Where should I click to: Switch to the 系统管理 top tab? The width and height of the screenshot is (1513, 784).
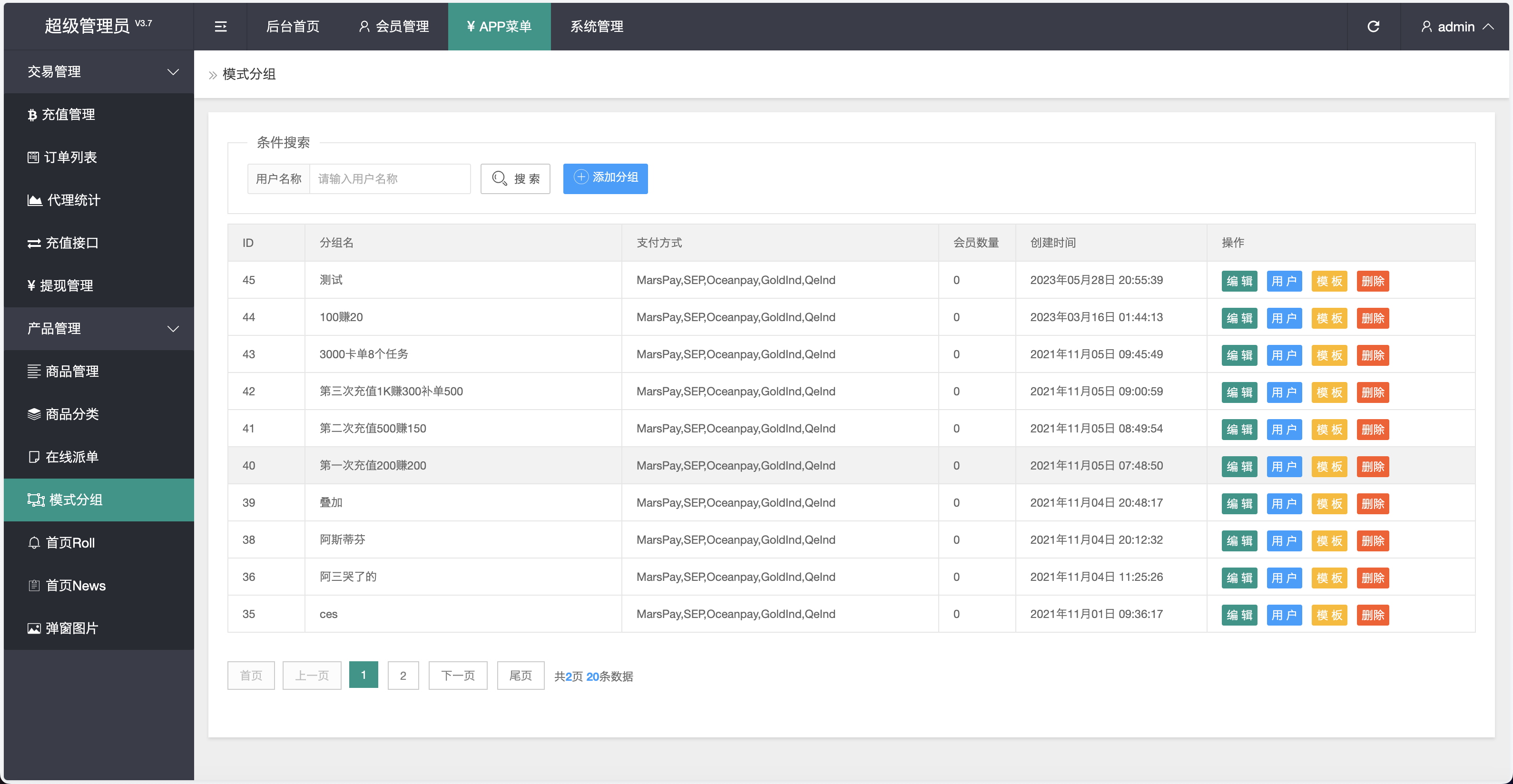click(596, 27)
